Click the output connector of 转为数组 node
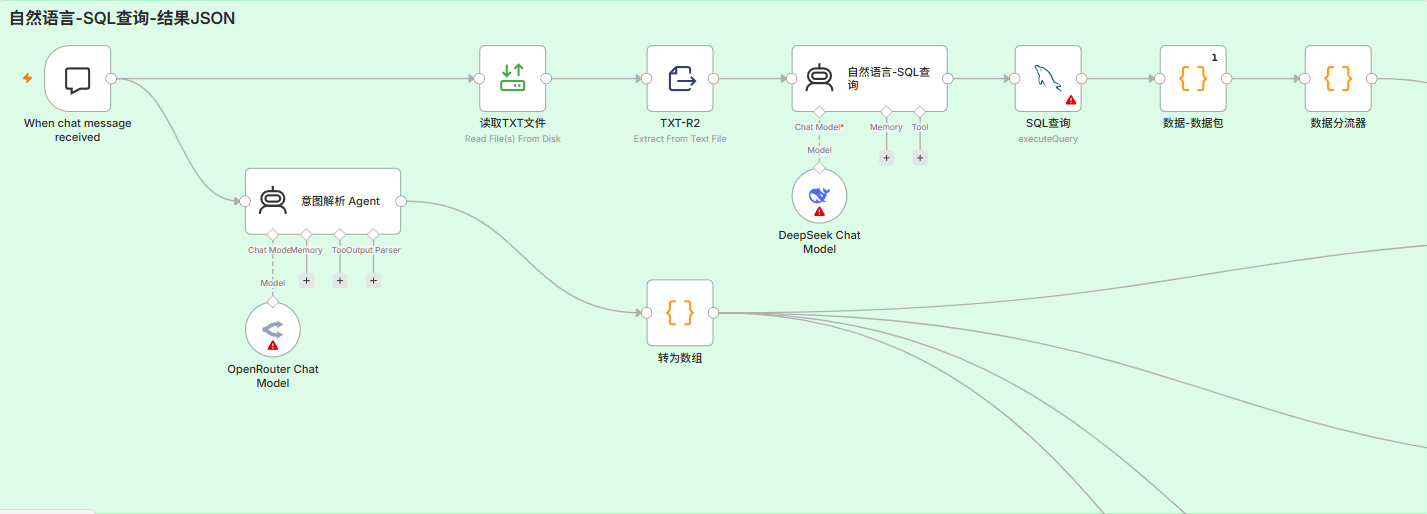This screenshot has width=1427, height=514. [714, 313]
